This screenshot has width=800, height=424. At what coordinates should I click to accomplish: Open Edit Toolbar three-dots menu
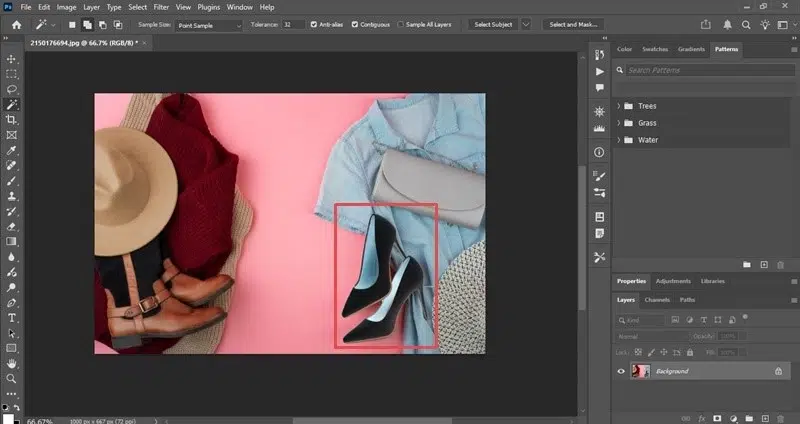coord(11,394)
